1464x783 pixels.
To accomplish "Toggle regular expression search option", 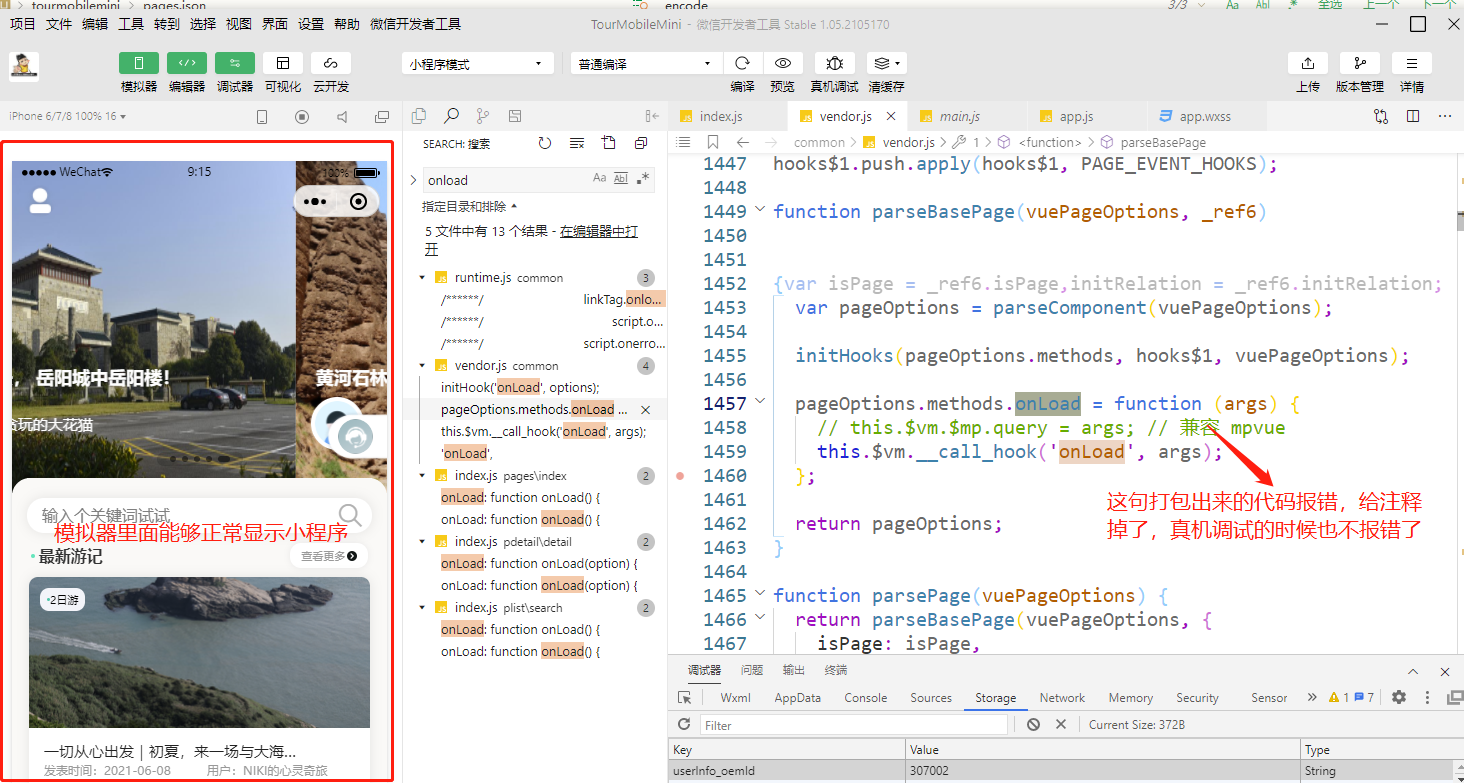I will coord(643,178).
